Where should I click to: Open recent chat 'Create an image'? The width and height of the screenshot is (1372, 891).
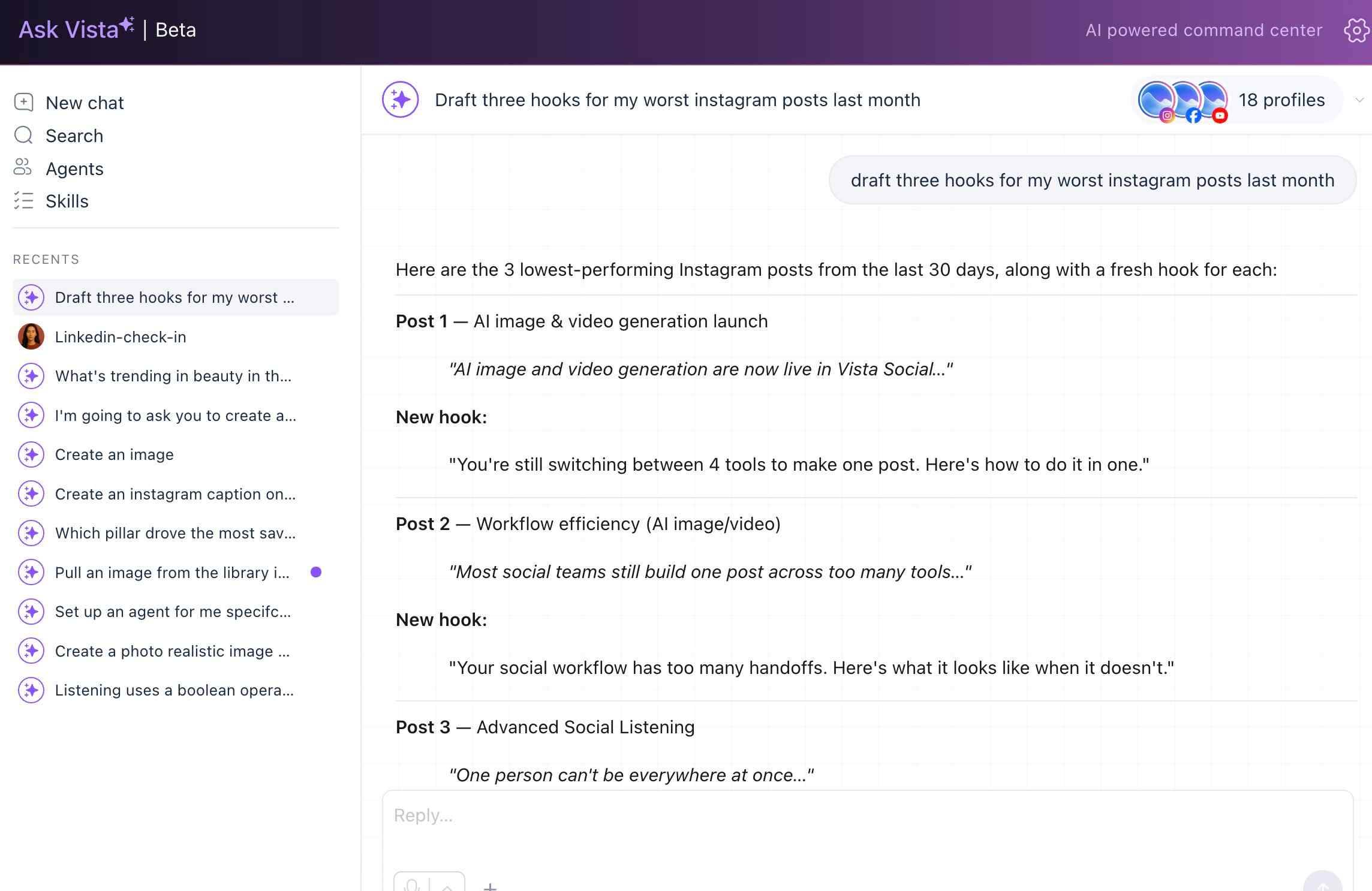tap(176, 454)
